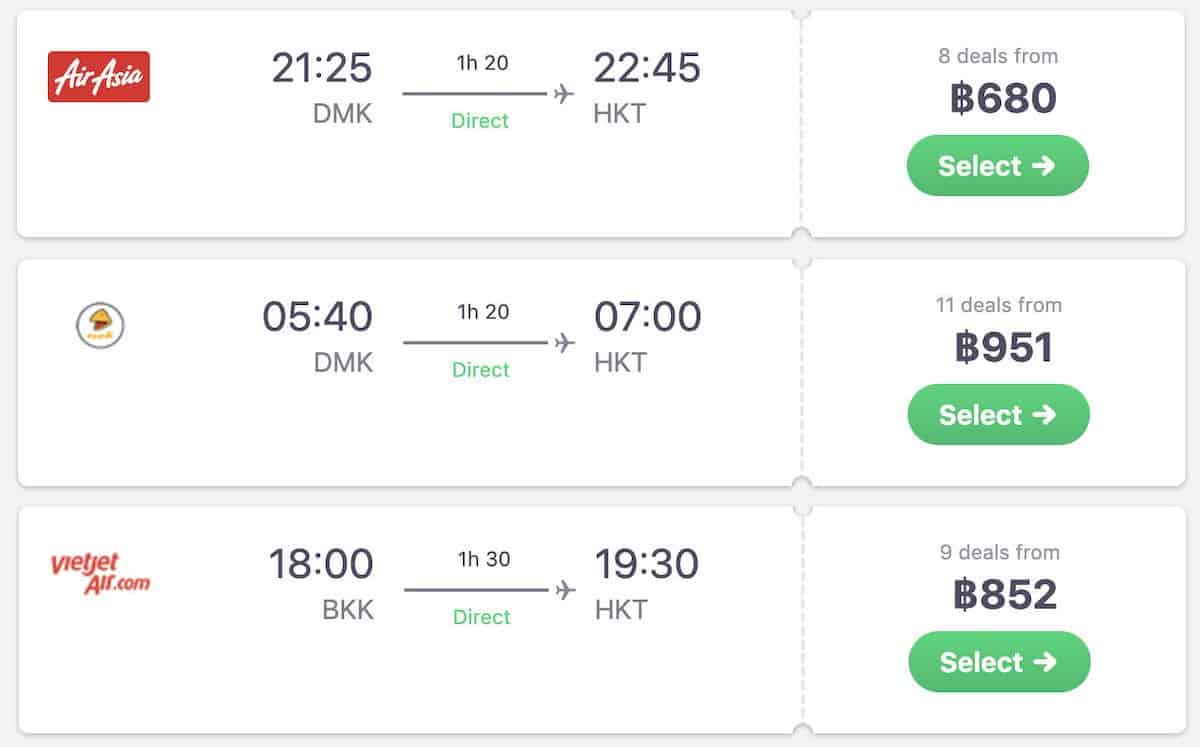Click the VietJet Air logo
Image resolution: width=1200 pixels, height=747 pixels.
[100, 573]
